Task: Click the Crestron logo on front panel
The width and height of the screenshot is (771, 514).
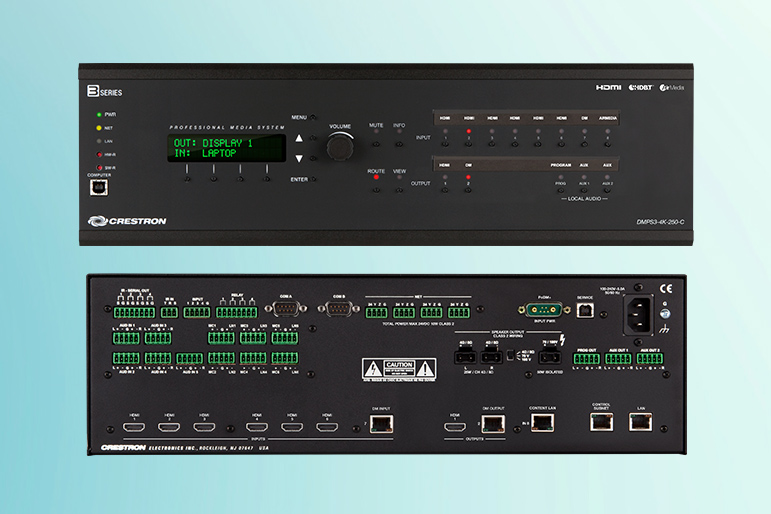Action: pyautogui.click(x=127, y=221)
